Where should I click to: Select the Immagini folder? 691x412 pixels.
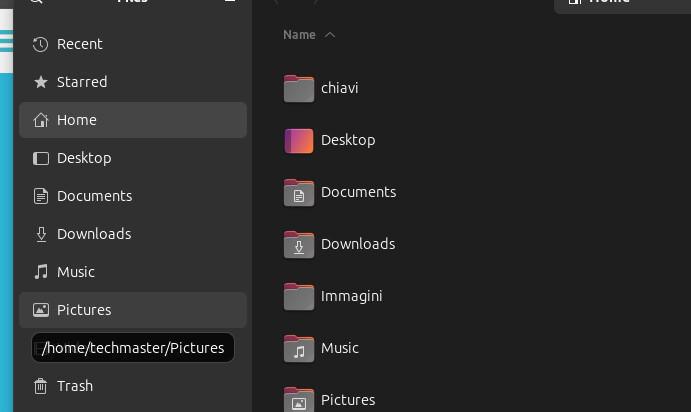(x=351, y=296)
